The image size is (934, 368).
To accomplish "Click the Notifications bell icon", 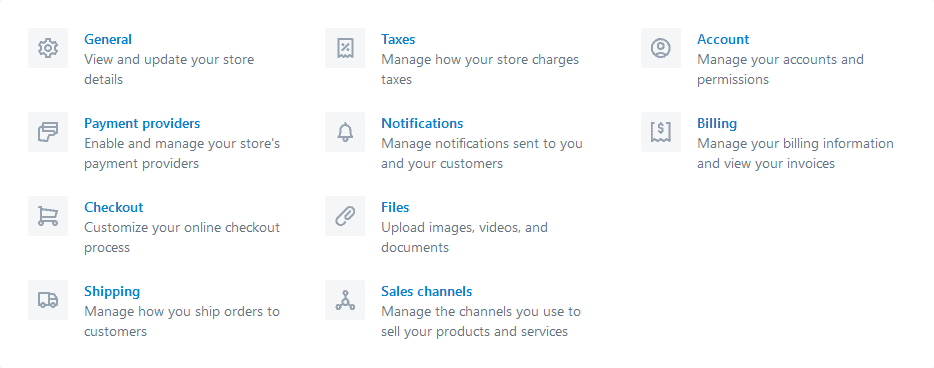I will tap(345, 132).
